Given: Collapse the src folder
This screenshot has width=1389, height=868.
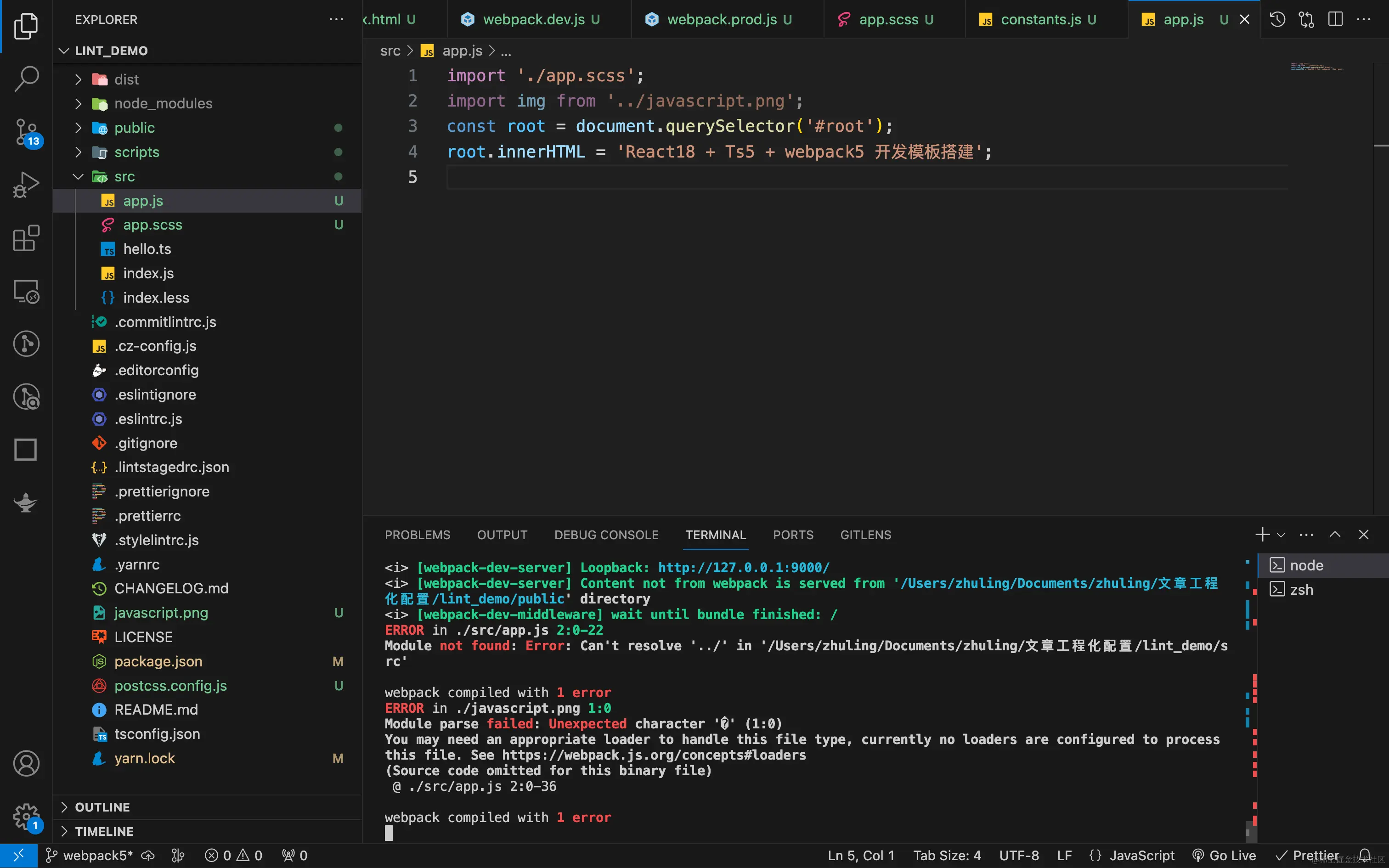Looking at the screenshot, I should pyautogui.click(x=78, y=176).
